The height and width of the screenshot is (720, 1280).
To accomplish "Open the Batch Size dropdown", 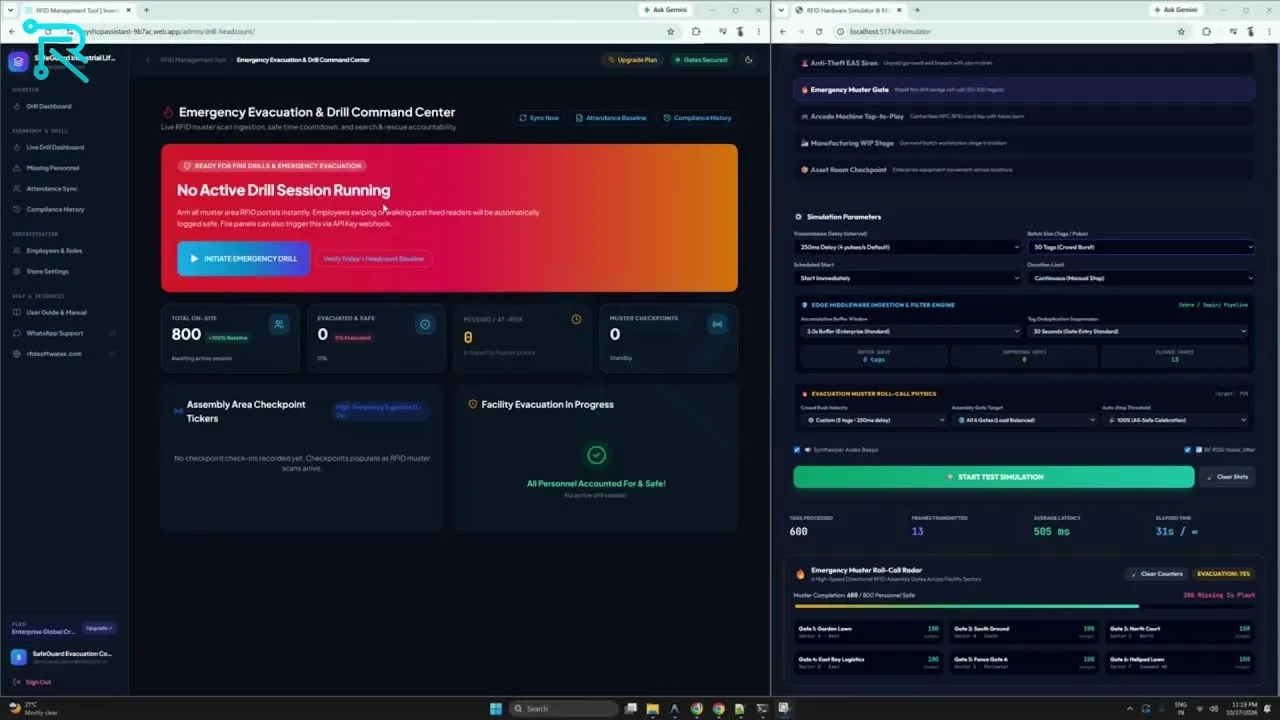I will point(1141,247).
